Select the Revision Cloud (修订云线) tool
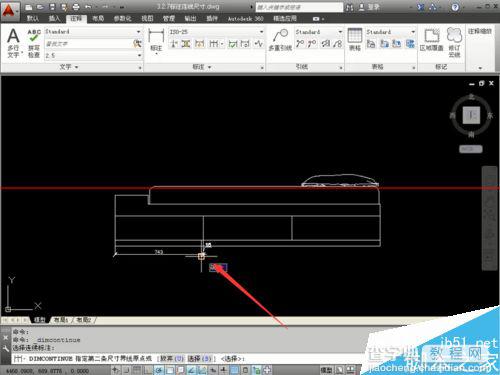500x375 pixels. pos(454,42)
